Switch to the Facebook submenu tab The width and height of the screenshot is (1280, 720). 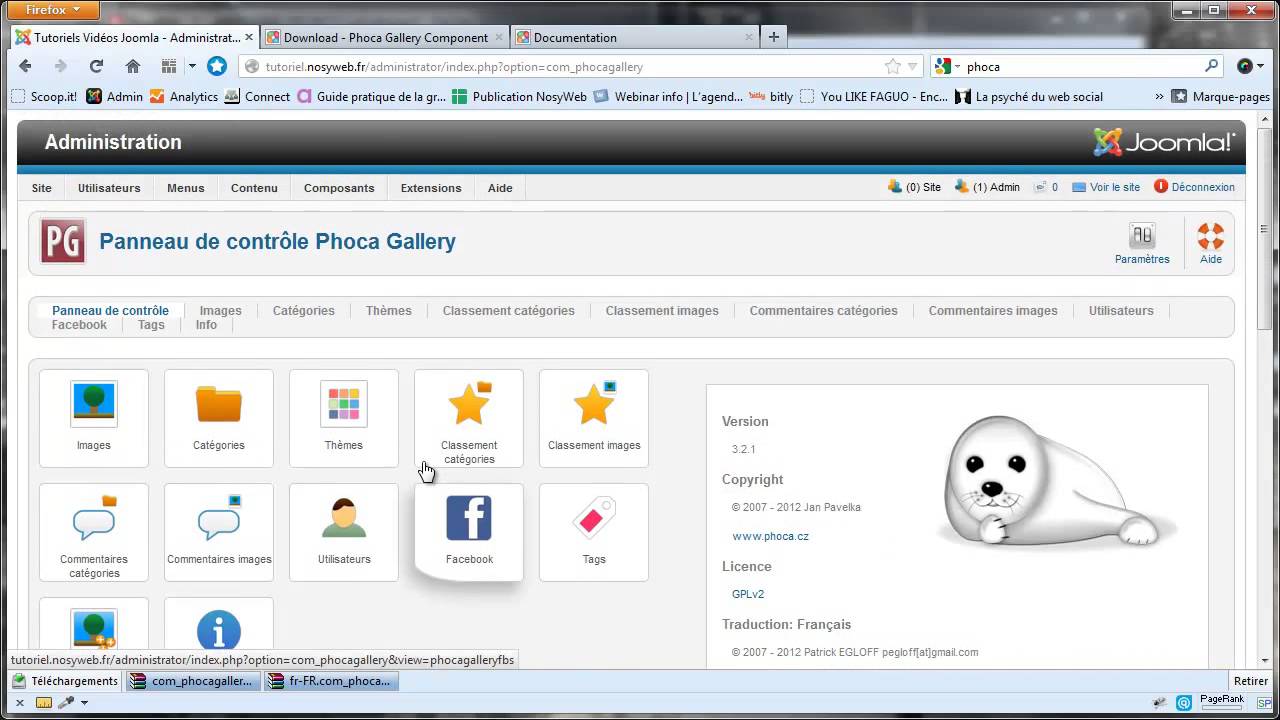coord(79,325)
